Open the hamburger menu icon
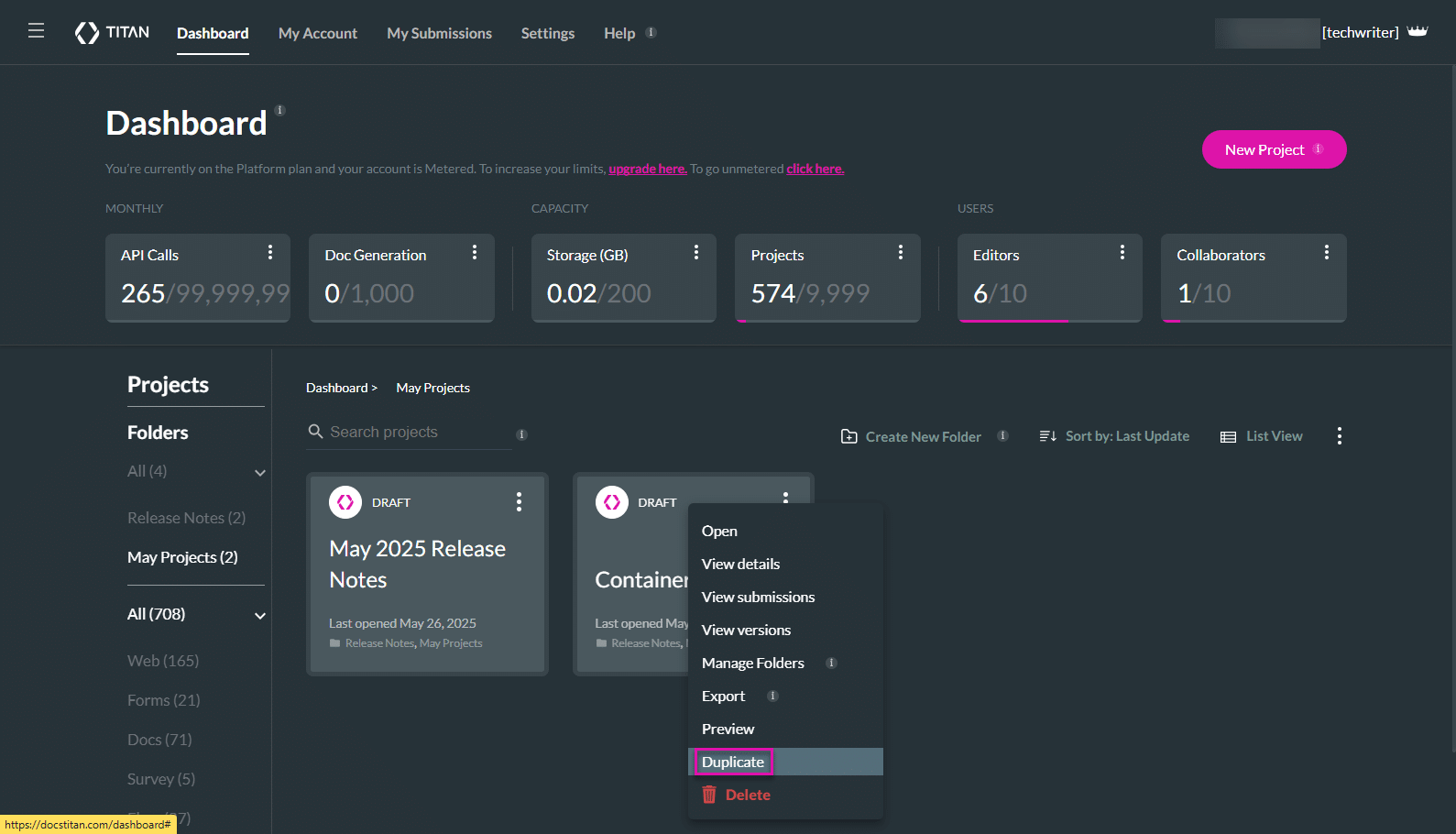This screenshot has width=1456, height=834. click(37, 31)
